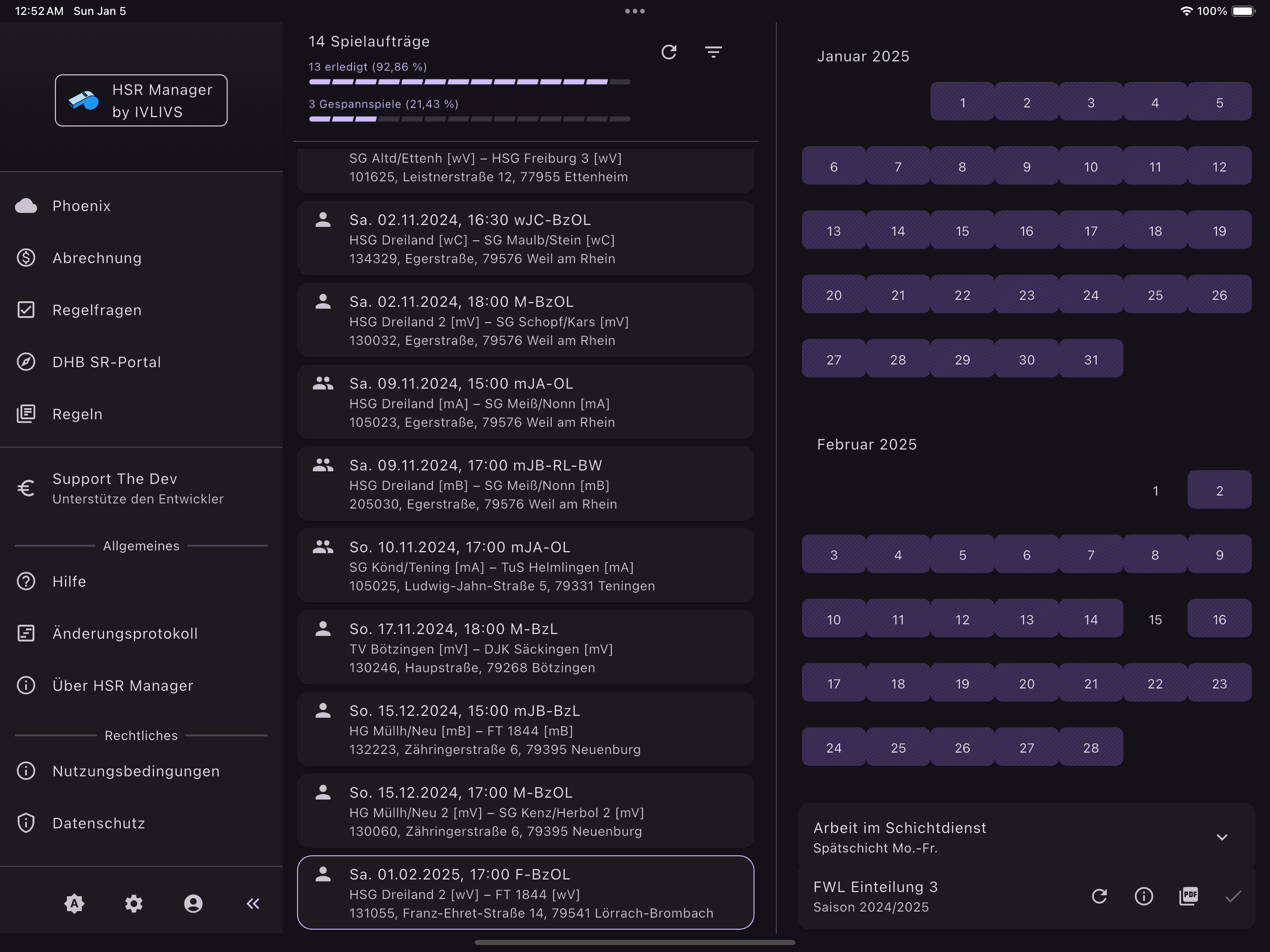Click the DHB SR-Portal compass icon

26,362
